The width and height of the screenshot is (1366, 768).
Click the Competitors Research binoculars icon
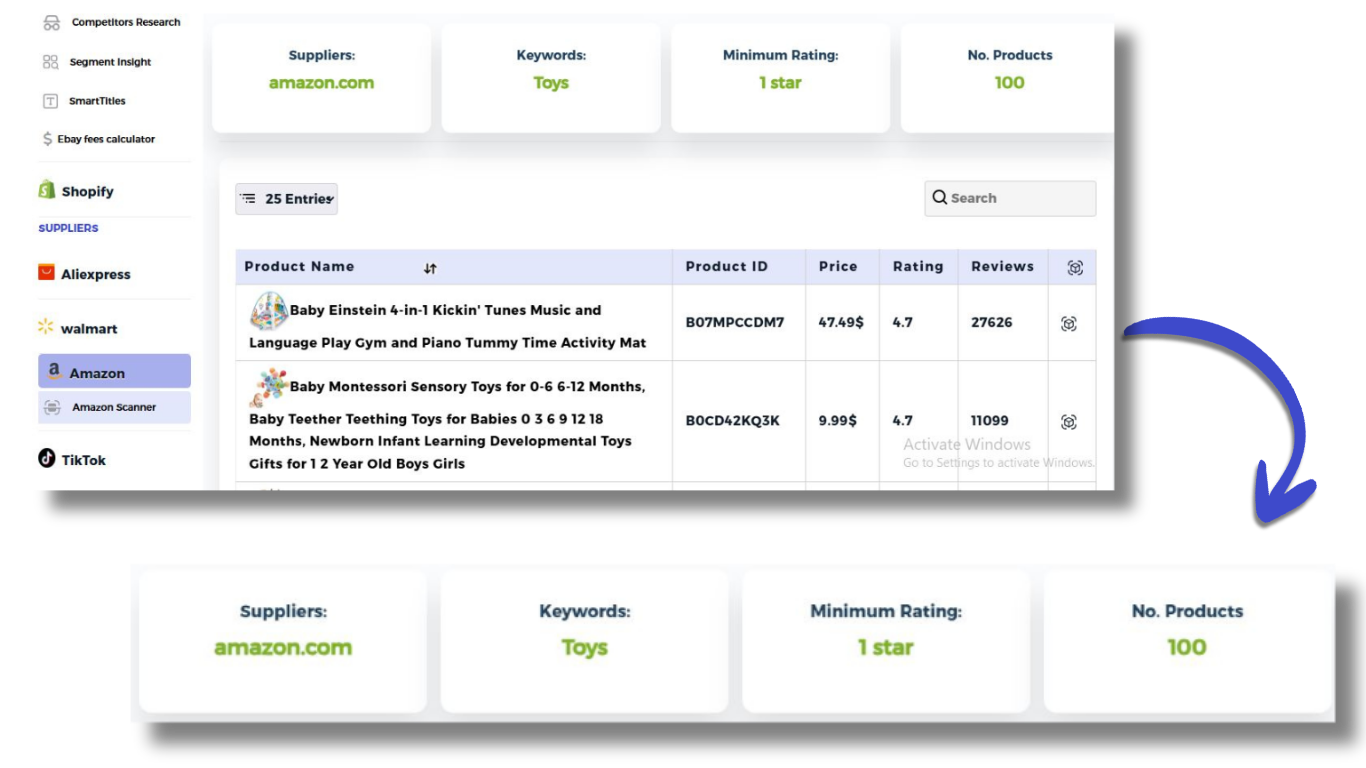tap(51, 22)
